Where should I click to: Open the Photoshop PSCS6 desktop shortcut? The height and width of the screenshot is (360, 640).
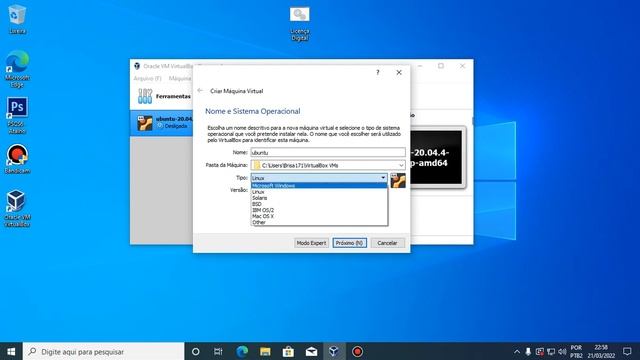[x=17, y=115]
